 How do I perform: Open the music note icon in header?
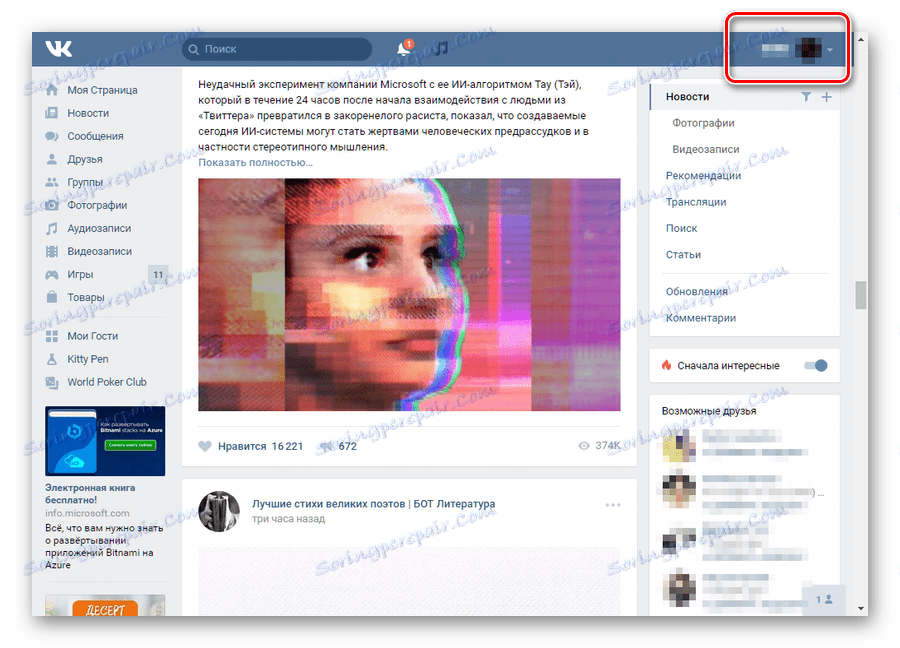click(x=441, y=48)
